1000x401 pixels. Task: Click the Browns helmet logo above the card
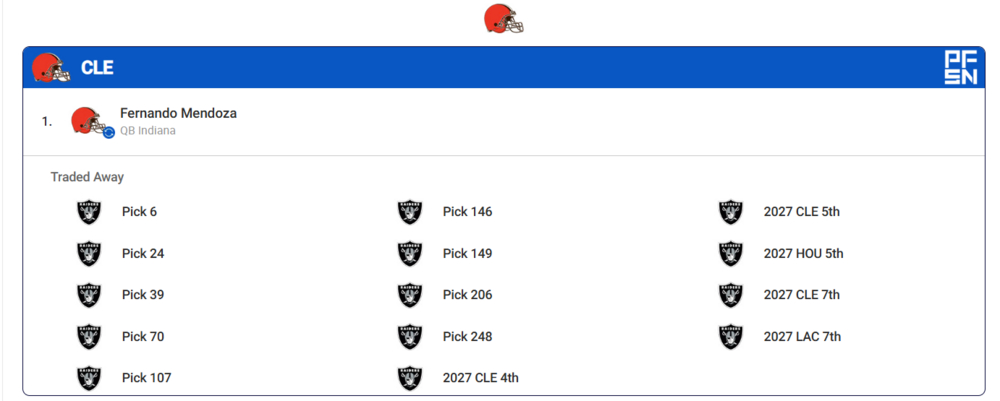coord(504,18)
